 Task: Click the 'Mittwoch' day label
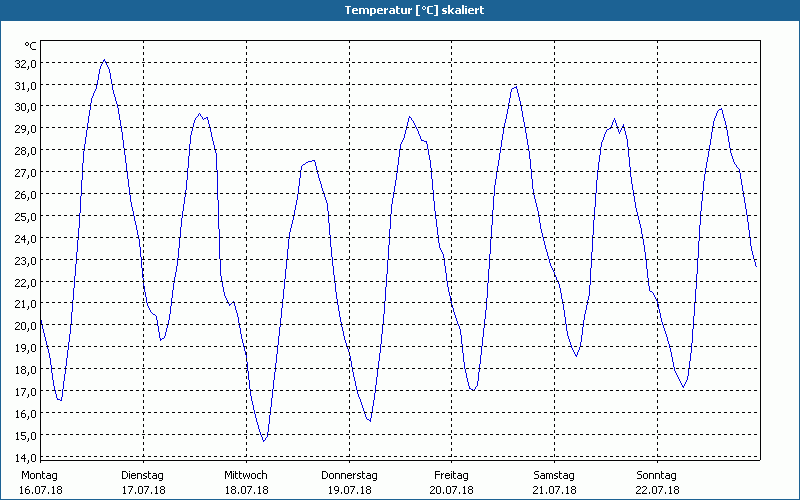245,475
